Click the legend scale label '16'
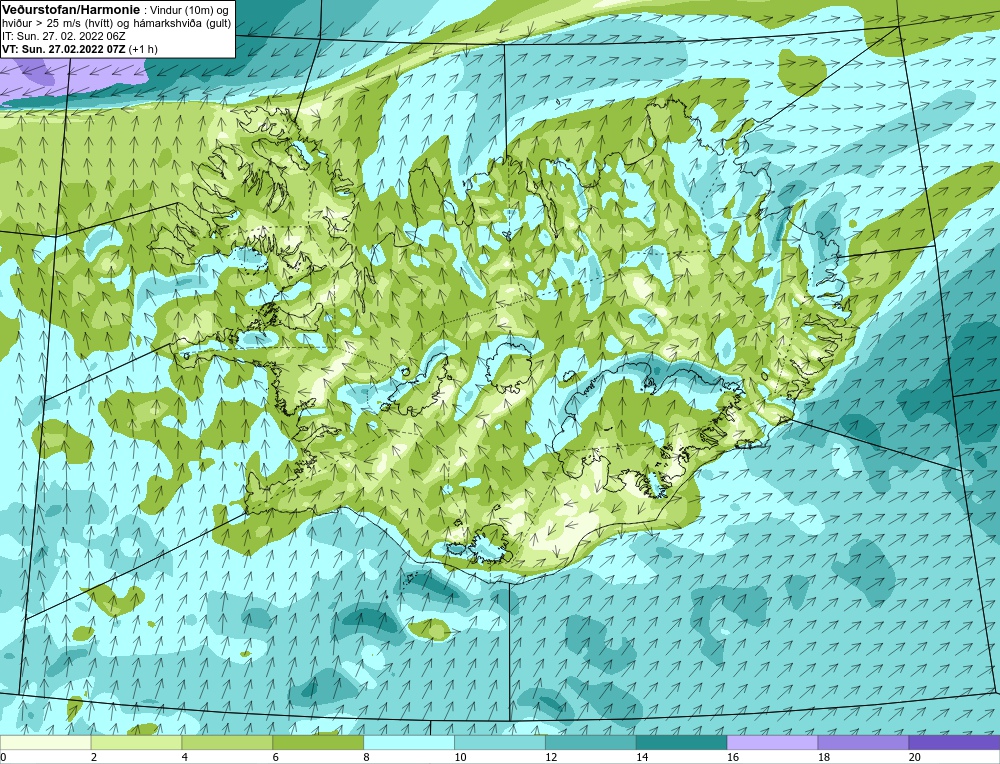The image size is (1000, 764). (733, 757)
